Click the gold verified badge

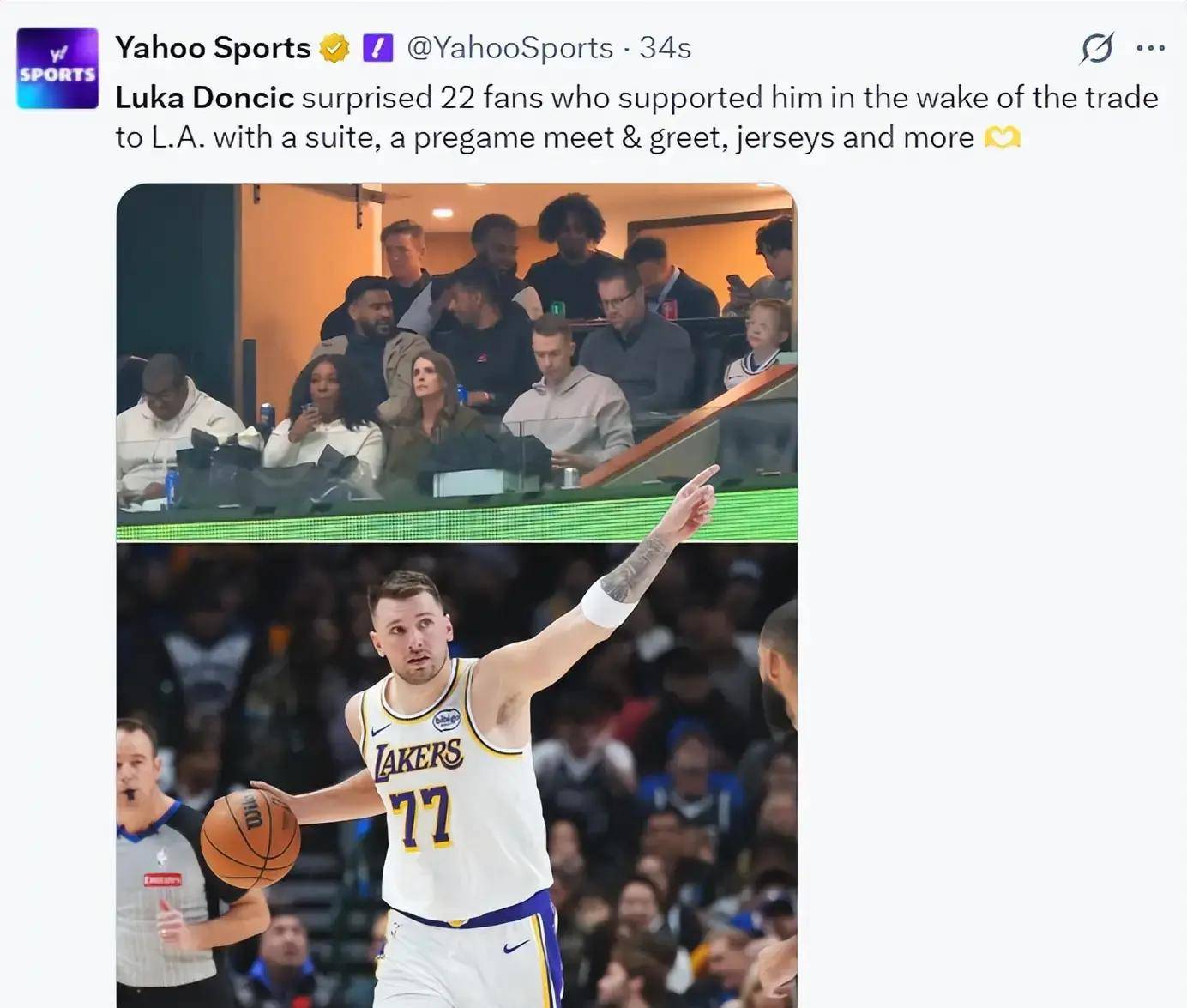pyautogui.click(x=334, y=48)
